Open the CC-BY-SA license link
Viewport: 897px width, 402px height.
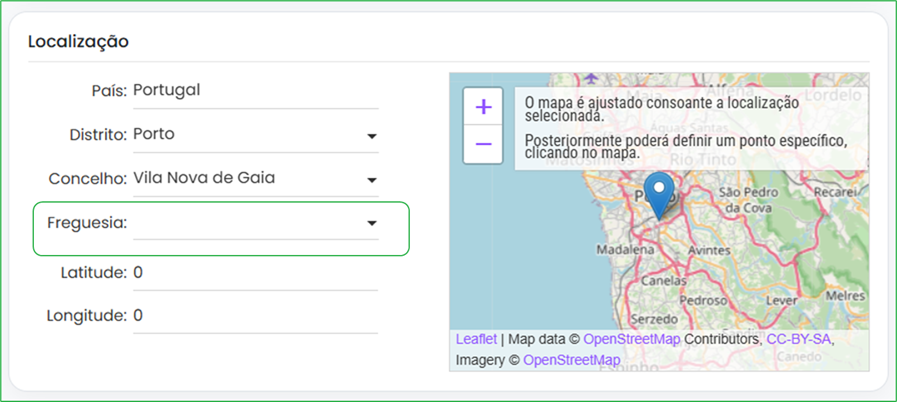[798, 340]
